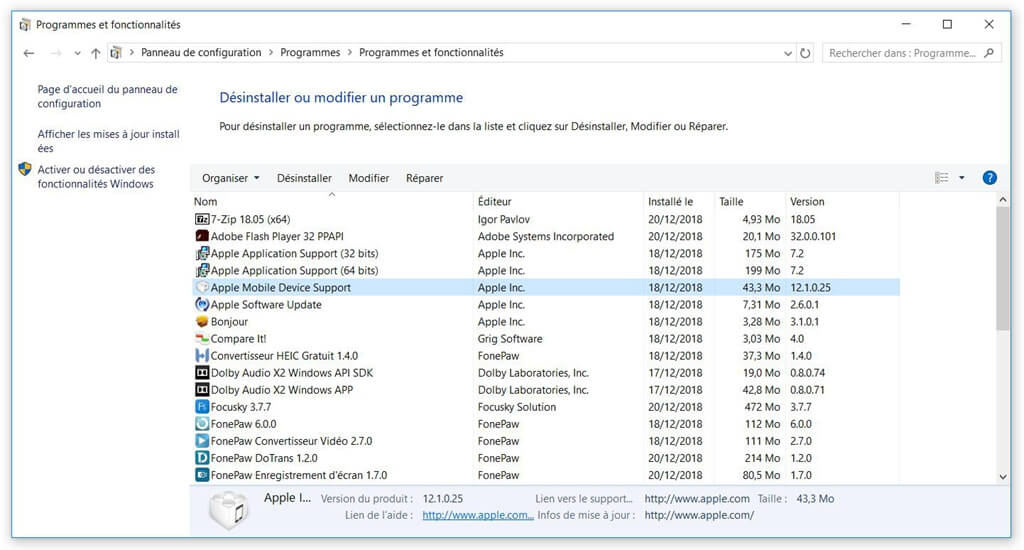Click Panneau de configuration breadcrumb
The width and height of the screenshot is (1024, 550).
(x=201, y=52)
